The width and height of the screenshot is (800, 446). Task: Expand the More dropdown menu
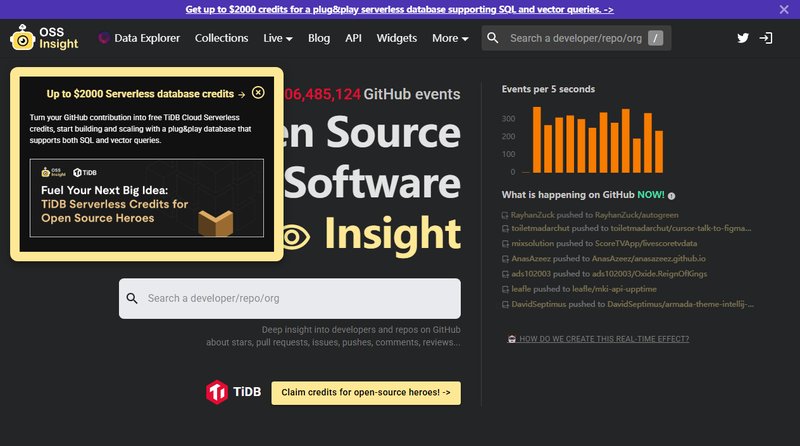click(450, 38)
